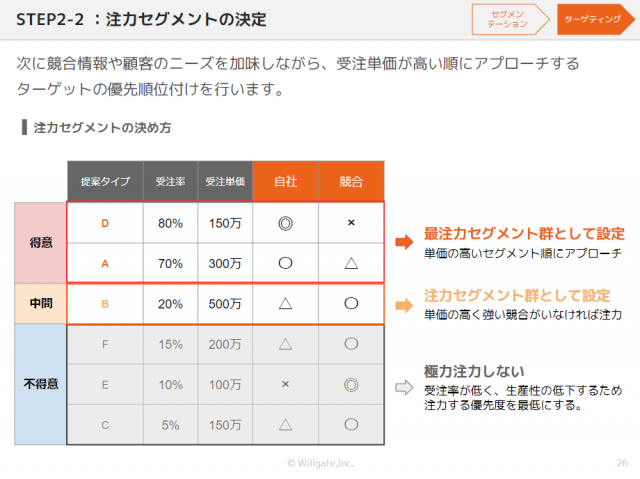Click the 不得意 blue category cell
This screenshot has height=479, width=640.
[x=41, y=384]
